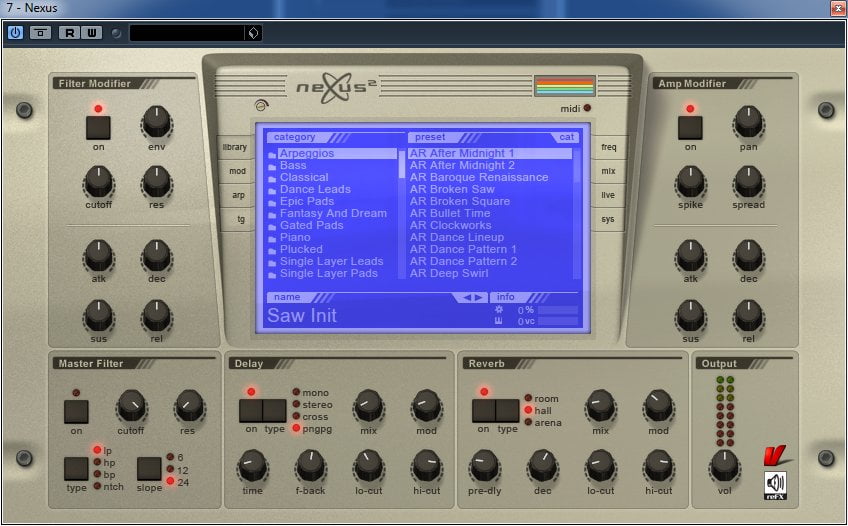848x526 pixels.
Task: Click the reFX speaker logo icon
Action: click(776, 486)
